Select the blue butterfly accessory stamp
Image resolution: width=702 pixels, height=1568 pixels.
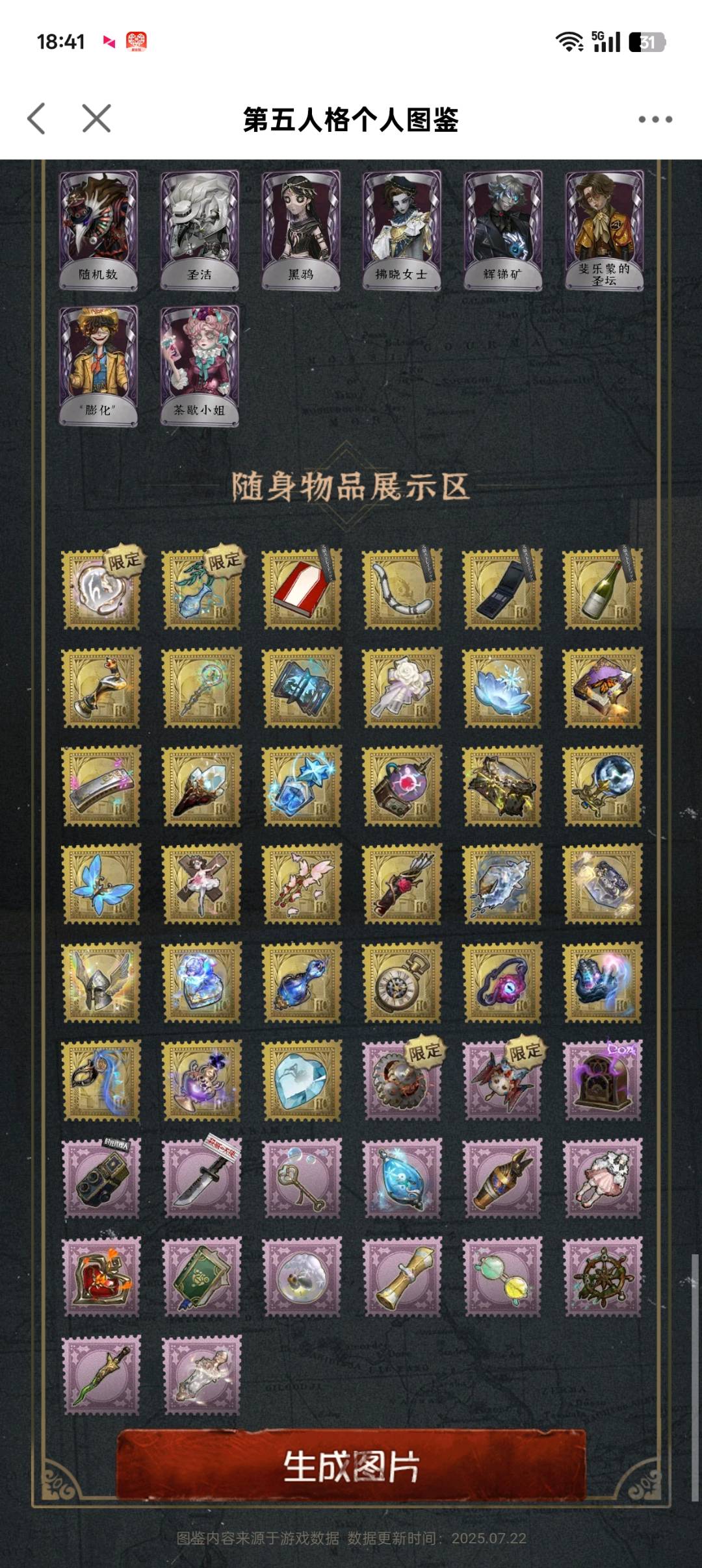point(101,884)
